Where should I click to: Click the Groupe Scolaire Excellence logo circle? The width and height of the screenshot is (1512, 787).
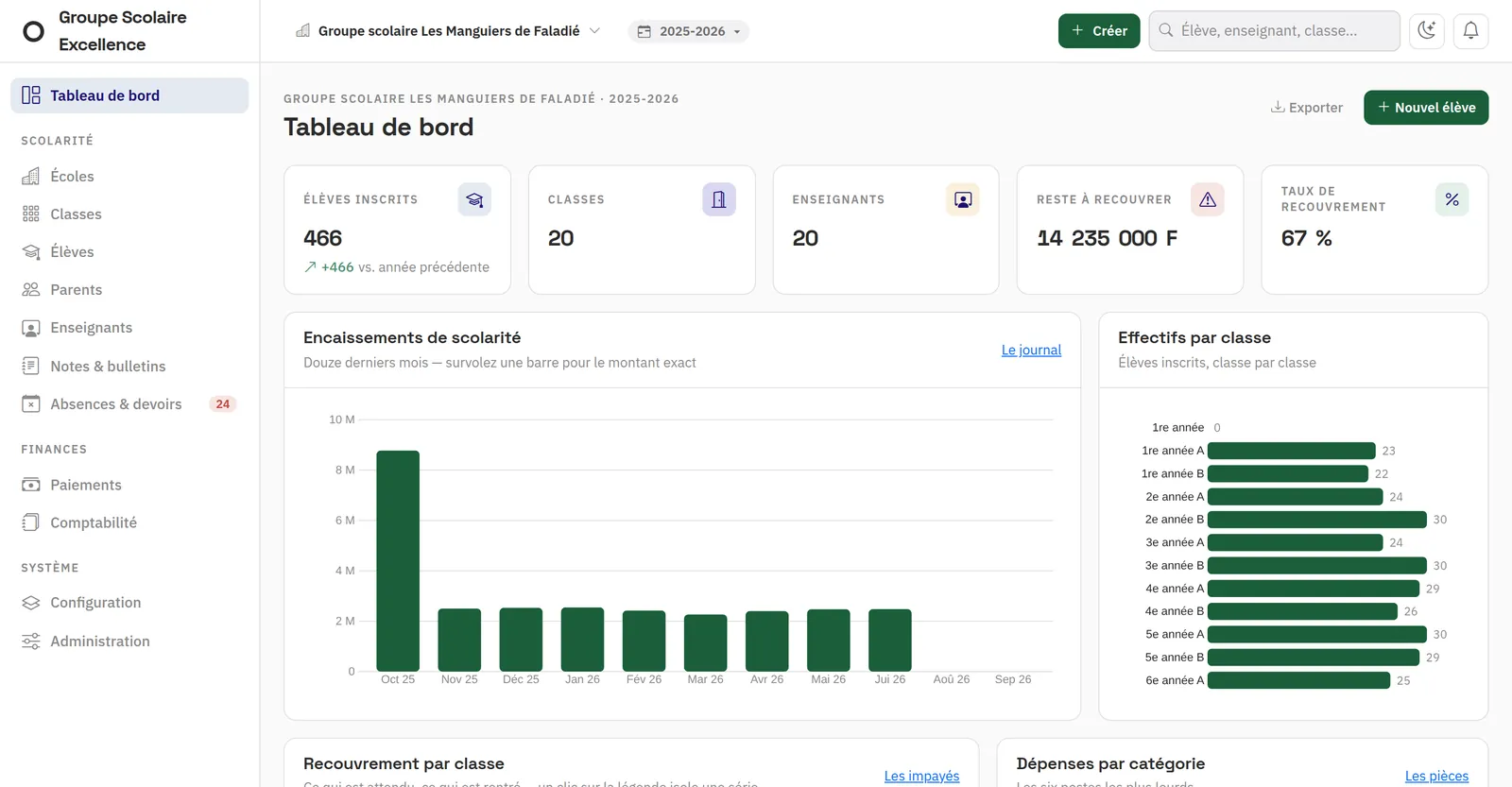(34, 31)
